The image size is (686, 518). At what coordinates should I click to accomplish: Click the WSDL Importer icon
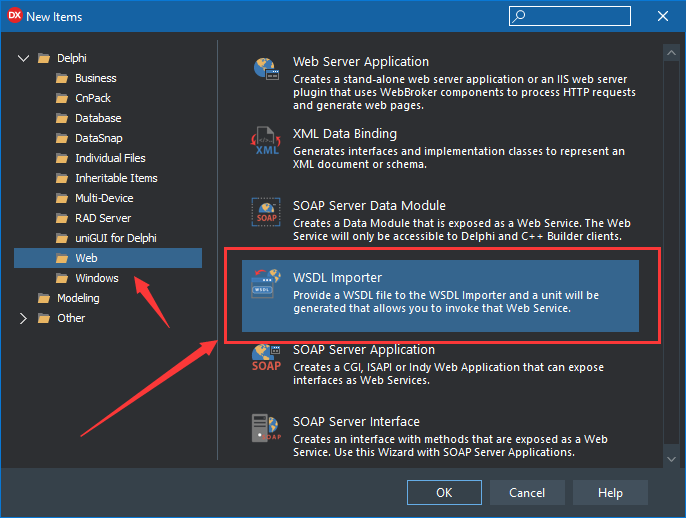pyautogui.click(x=266, y=284)
